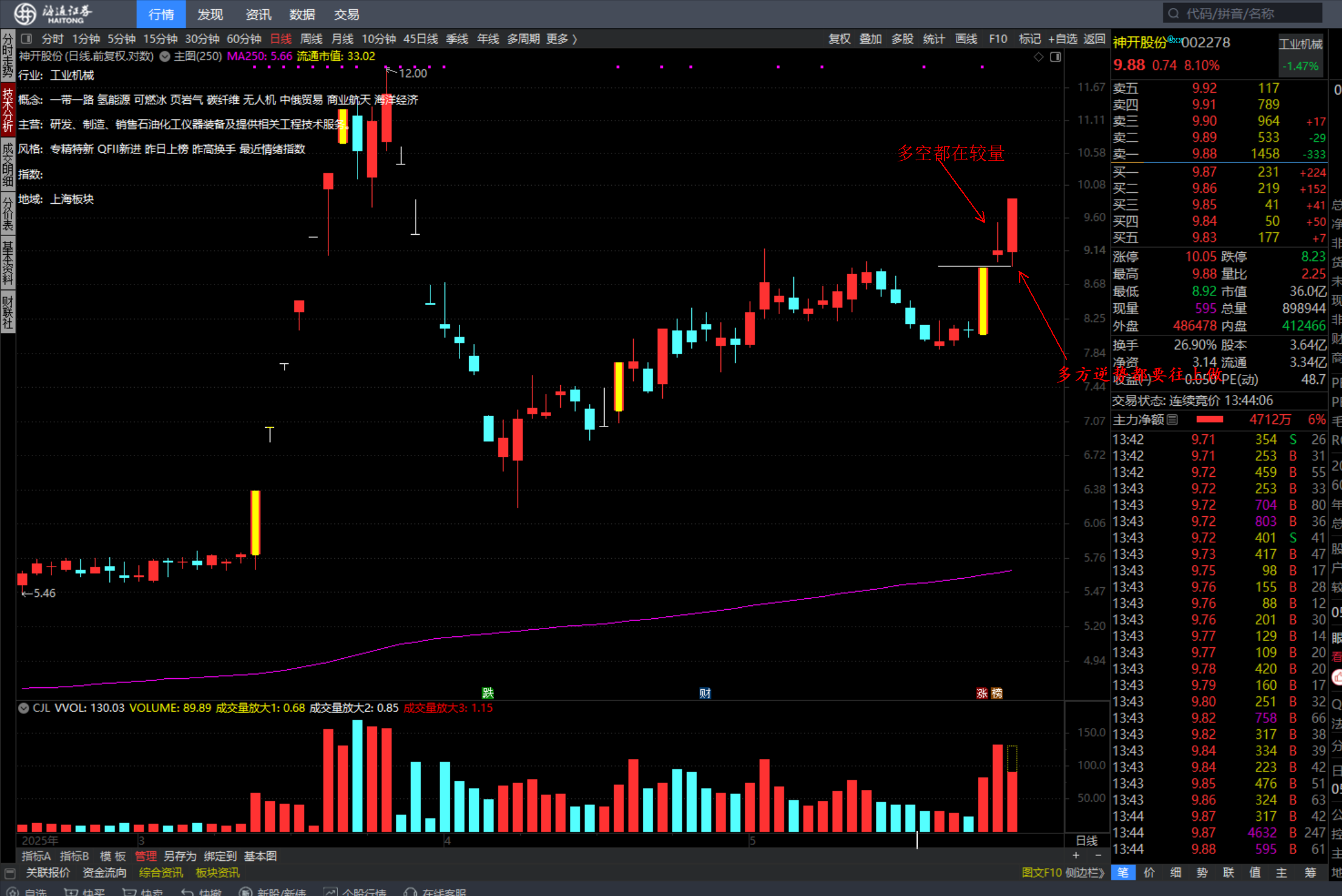Click the circle icon next to 主图(250)
This screenshot has width=1342, height=896.
click(x=164, y=56)
